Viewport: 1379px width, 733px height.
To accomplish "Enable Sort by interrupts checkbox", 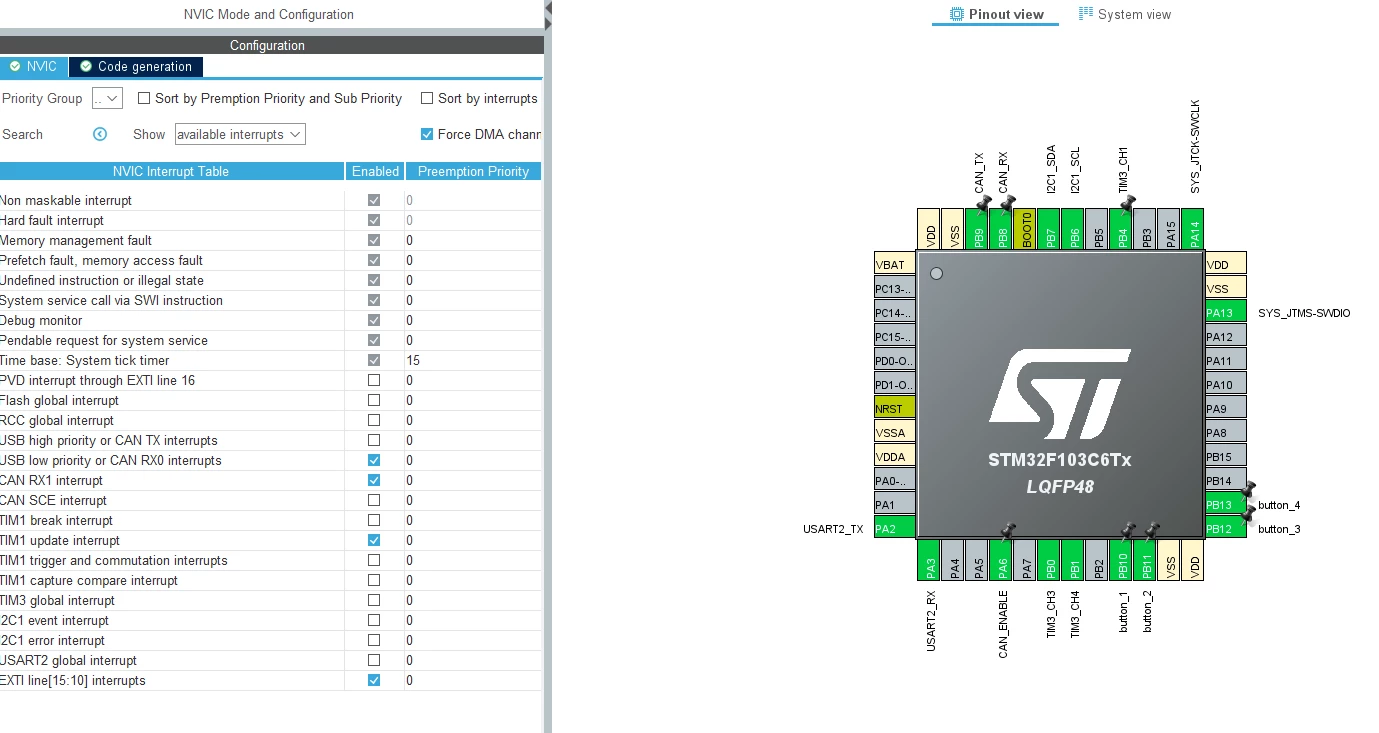I will (x=427, y=98).
